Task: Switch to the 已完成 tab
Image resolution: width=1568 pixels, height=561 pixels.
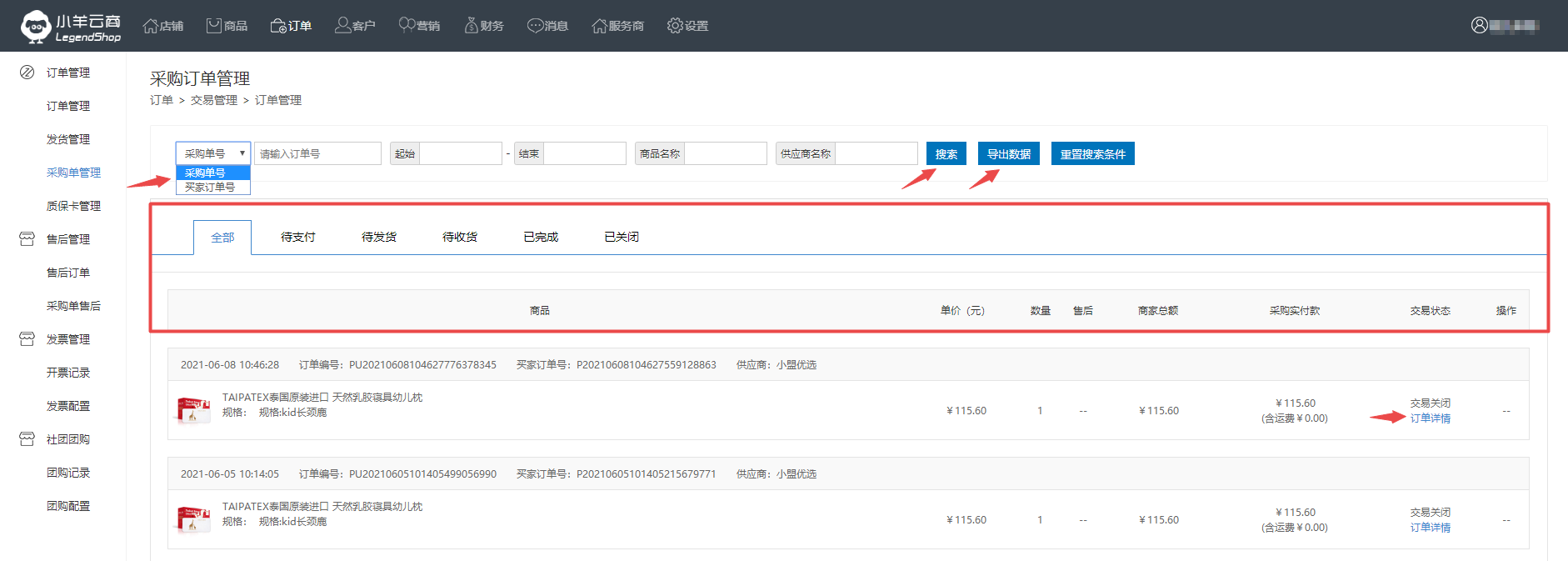Action: click(540, 238)
